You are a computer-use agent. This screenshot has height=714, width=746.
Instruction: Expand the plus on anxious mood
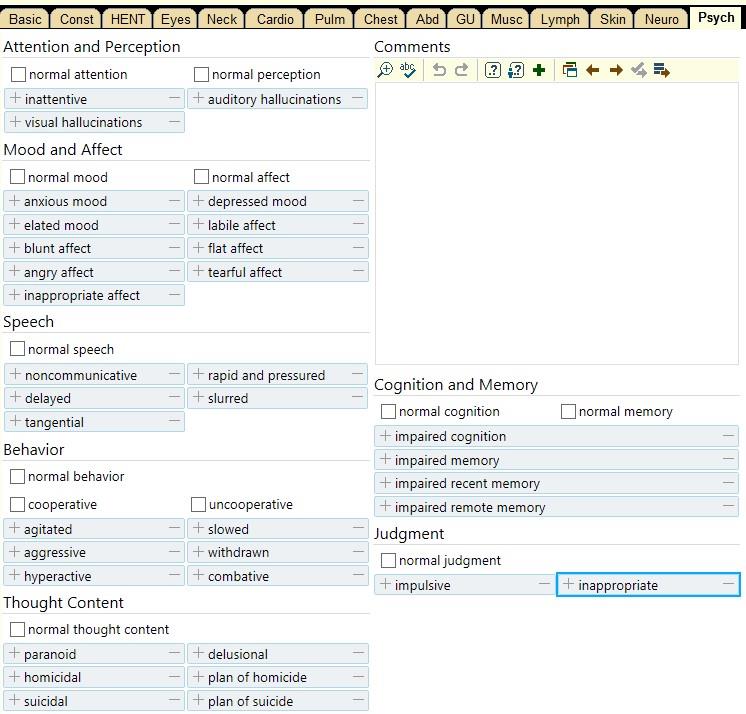tap(14, 201)
